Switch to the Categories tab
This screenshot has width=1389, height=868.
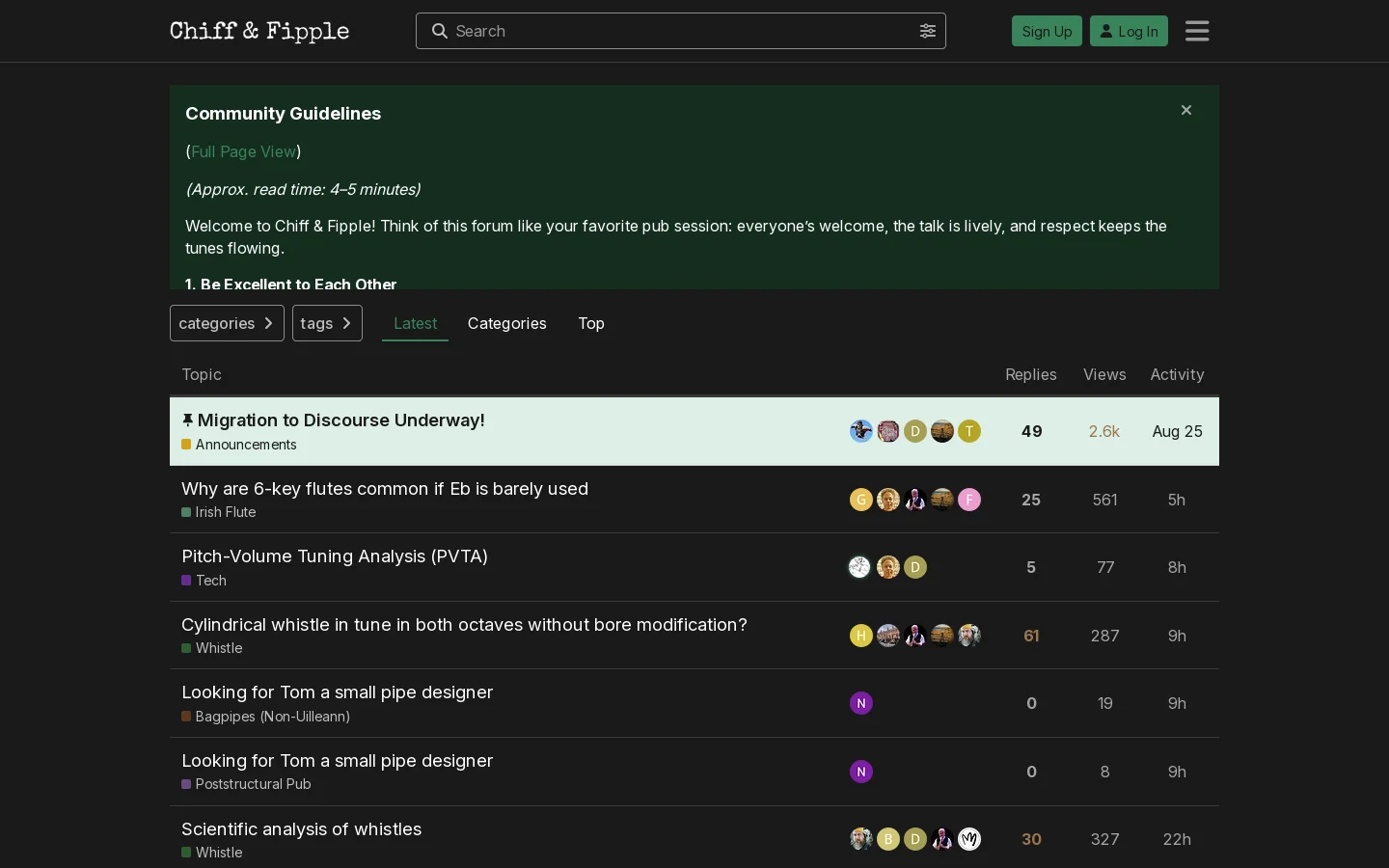(x=507, y=323)
